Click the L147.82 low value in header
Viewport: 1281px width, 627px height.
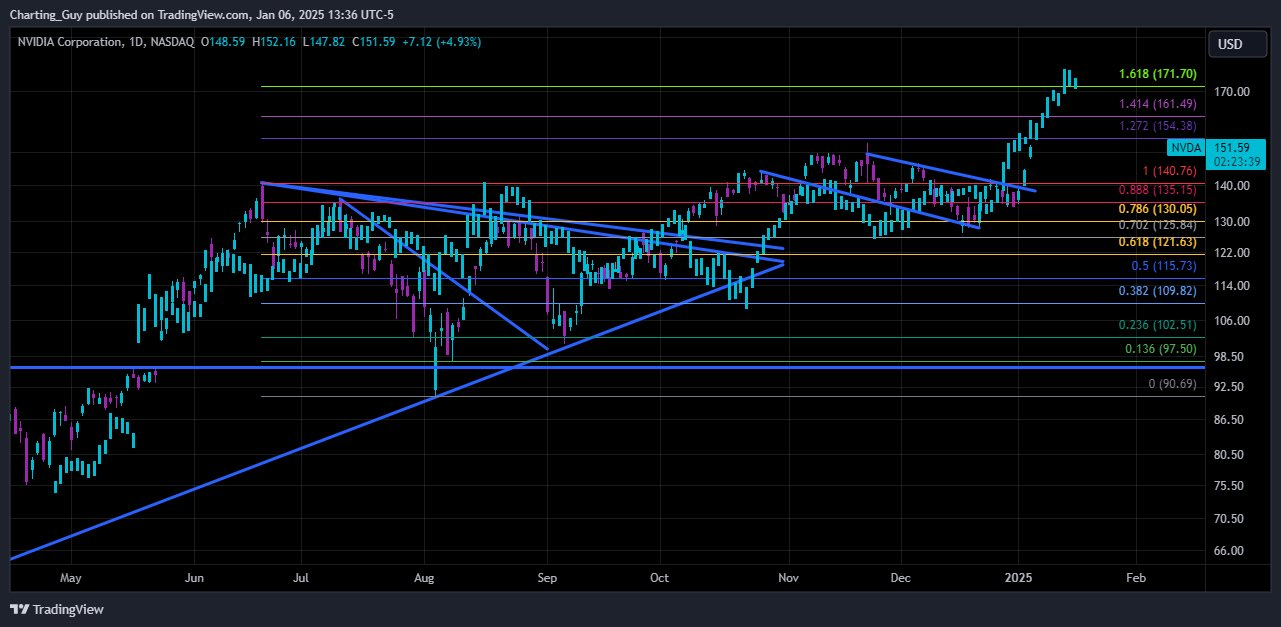click(x=324, y=43)
